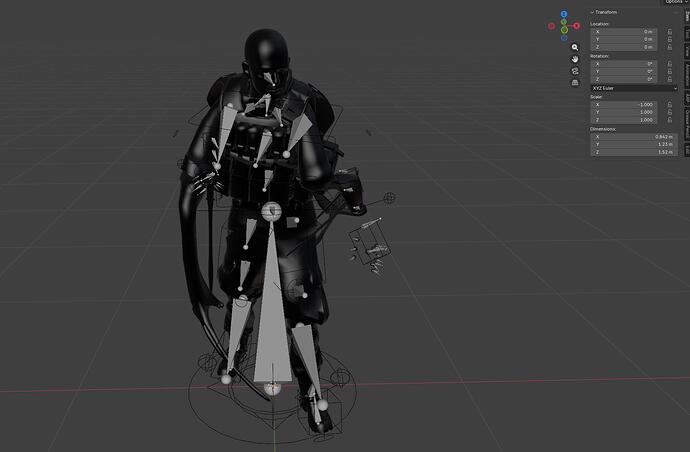Switch perspective/orthographic grid icon
Viewport: 690px width, 452px height.
point(575,83)
